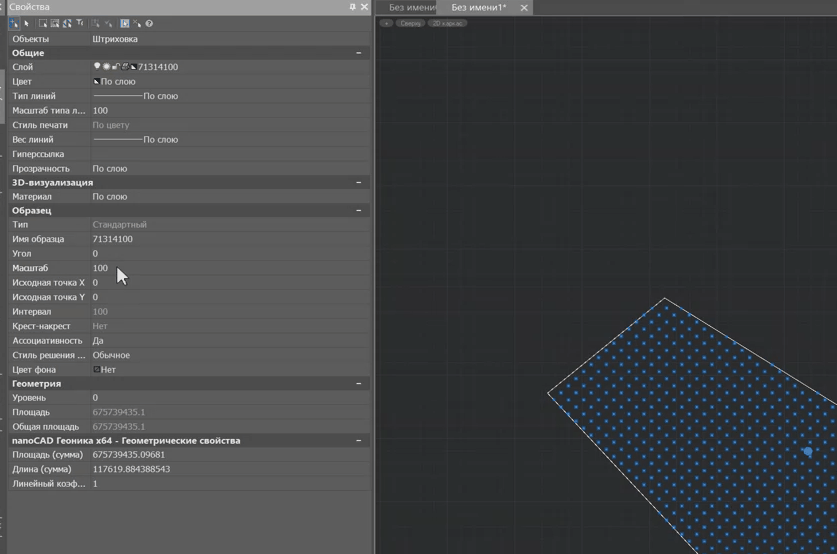Collapse the Общие section
The image size is (837, 554).
click(x=358, y=53)
